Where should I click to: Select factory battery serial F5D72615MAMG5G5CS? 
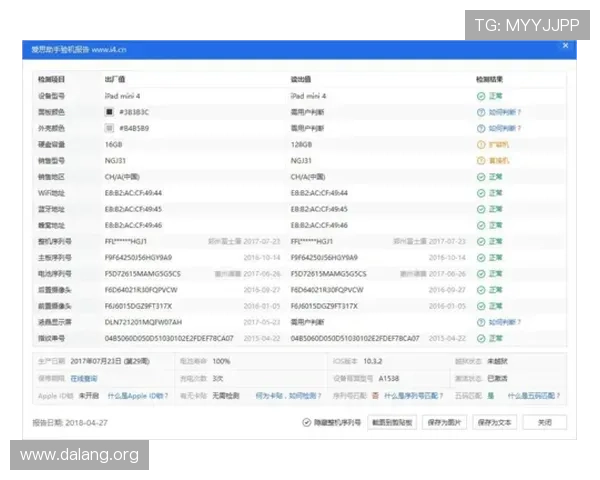click(x=142, y=274)
